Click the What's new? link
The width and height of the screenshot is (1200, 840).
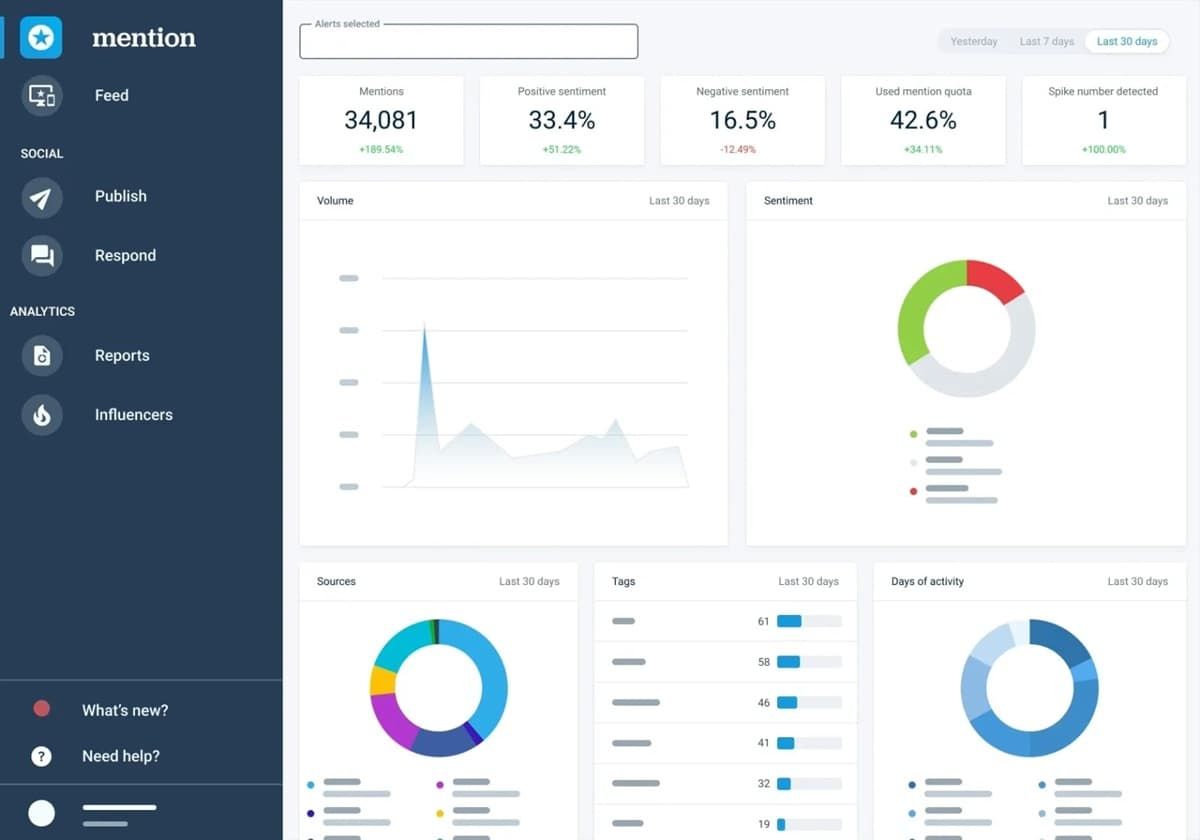125,711
